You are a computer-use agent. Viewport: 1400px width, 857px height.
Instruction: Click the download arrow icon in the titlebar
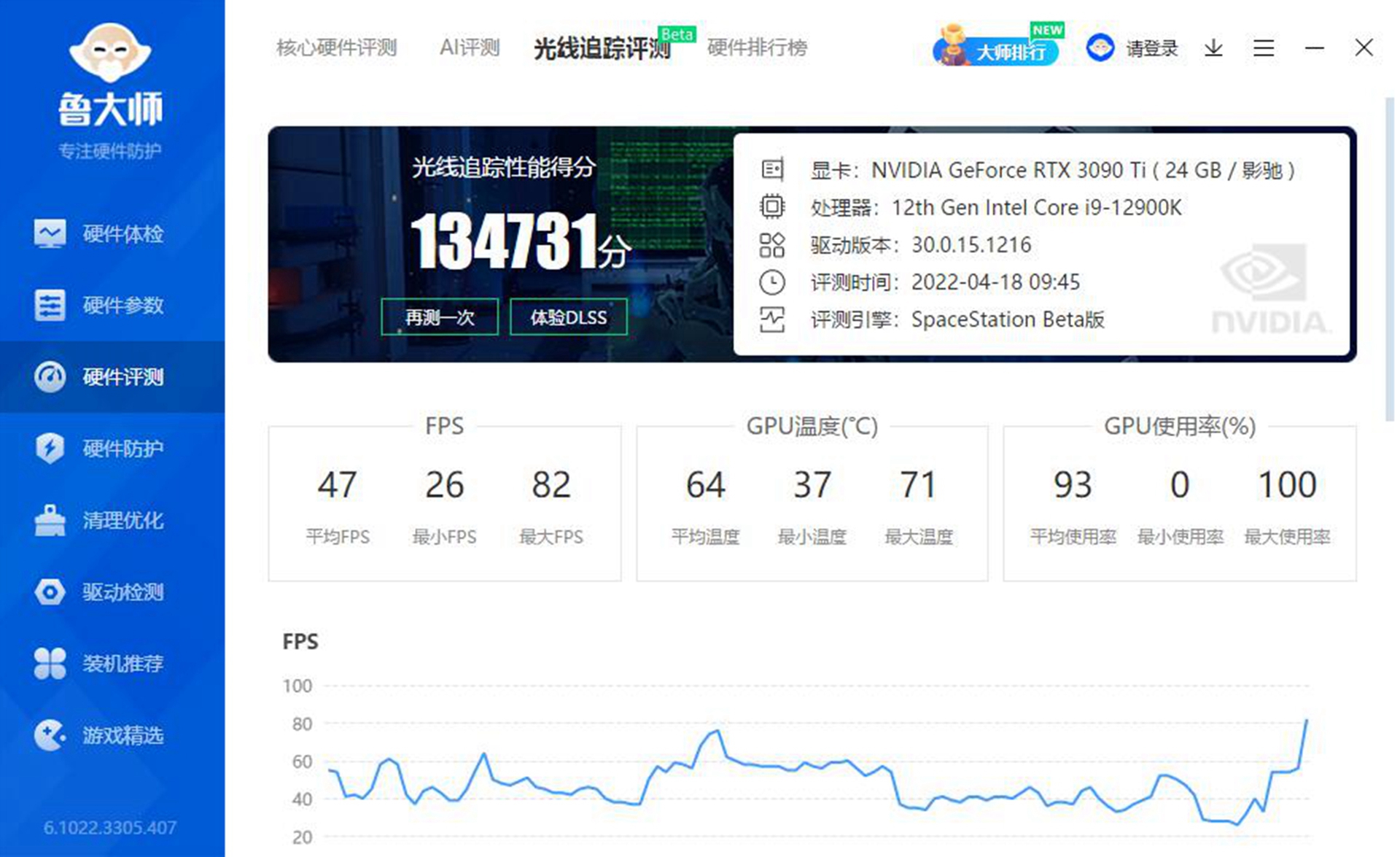coord(1213,47)
